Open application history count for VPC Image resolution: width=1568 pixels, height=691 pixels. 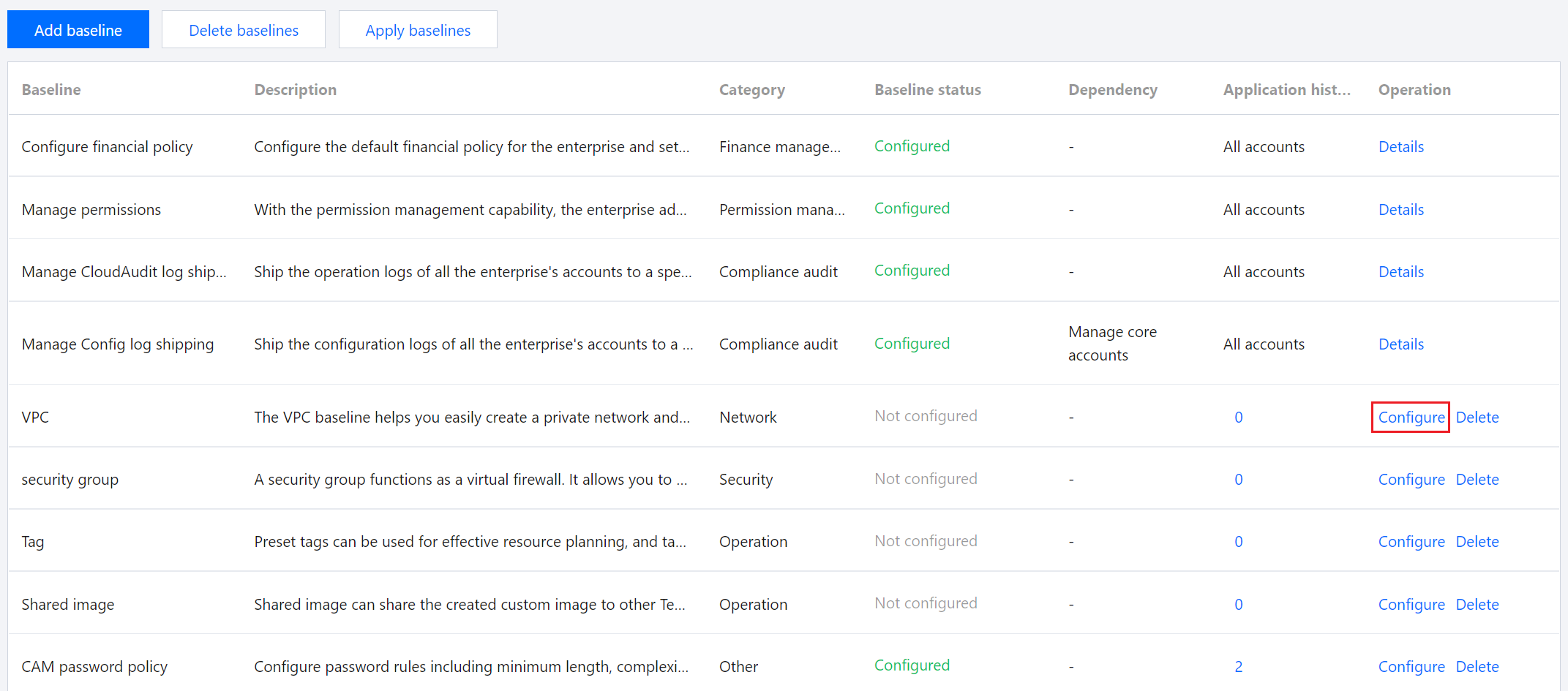1238,418
